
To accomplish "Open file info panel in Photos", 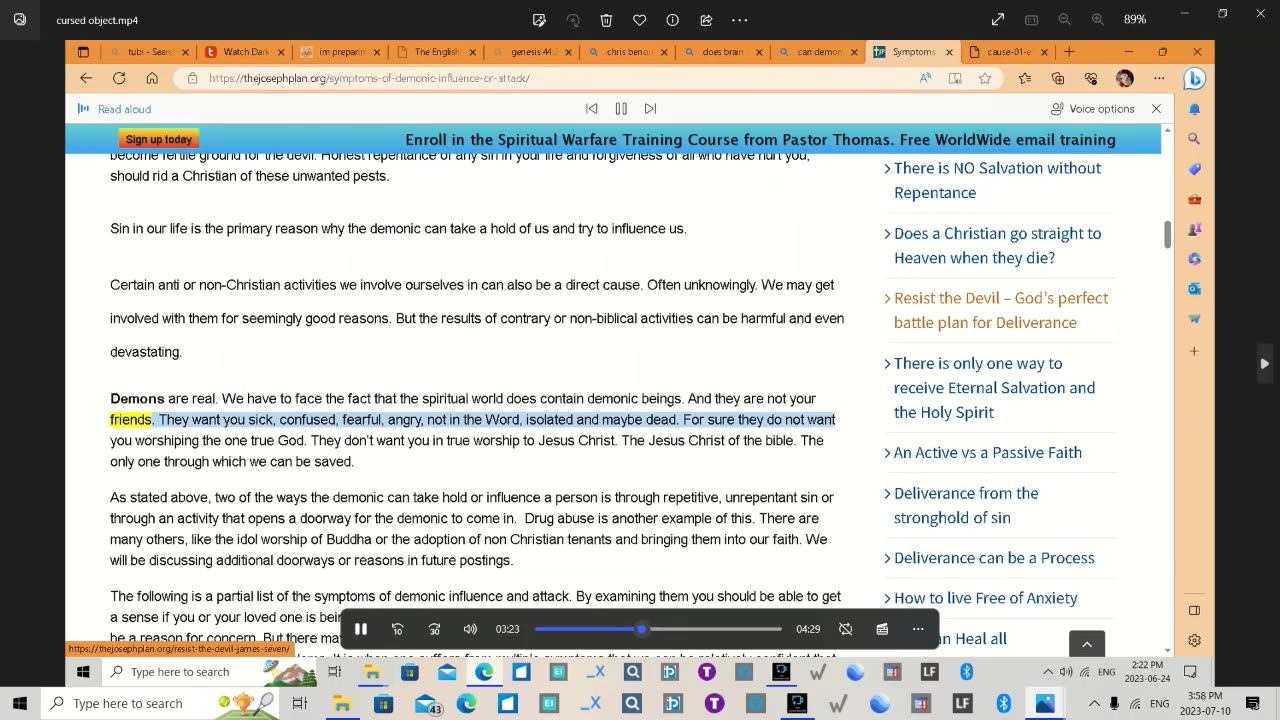I will [x=673, y=20].
